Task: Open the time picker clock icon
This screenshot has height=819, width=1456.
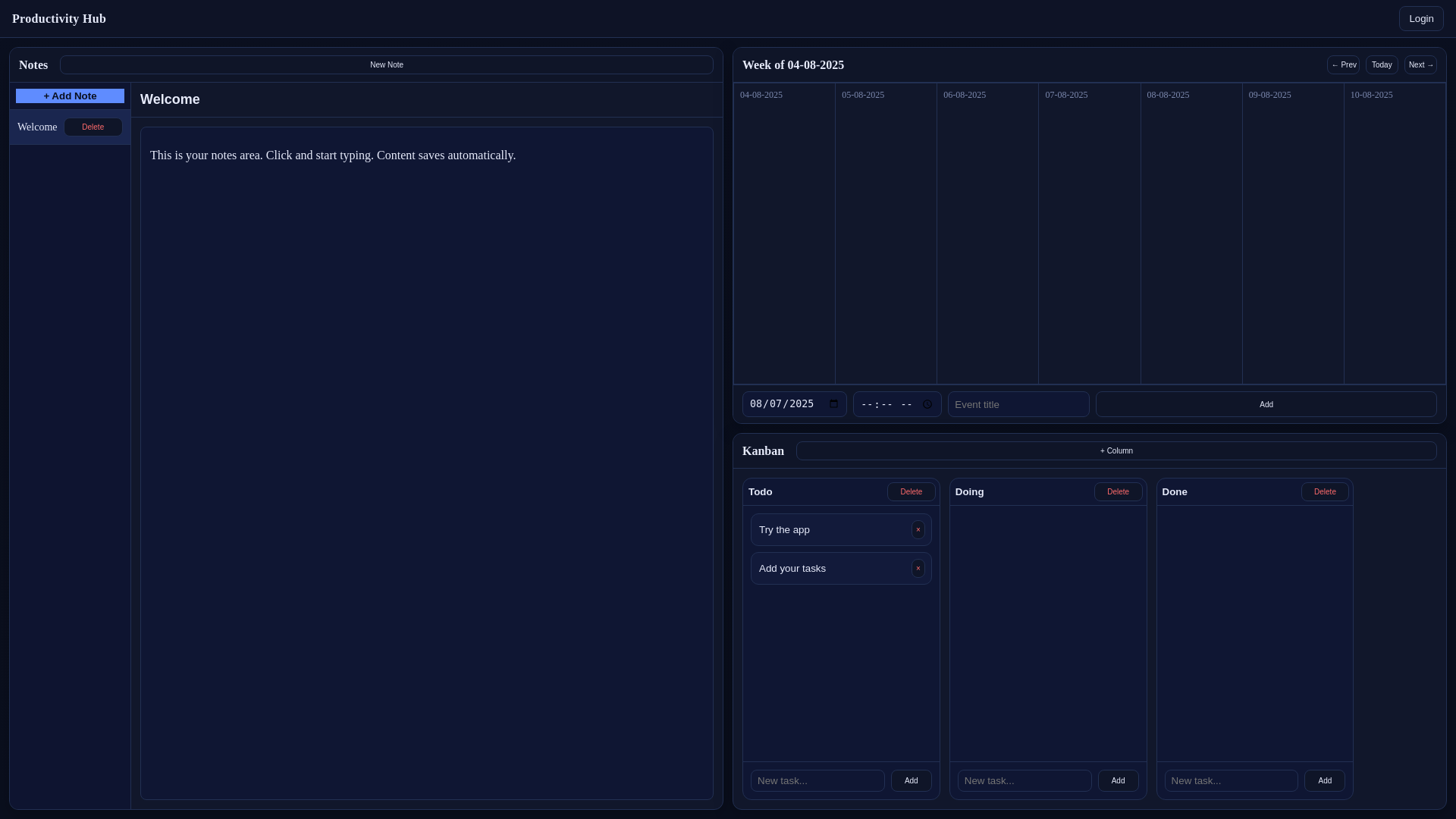Action: [927, 405]
